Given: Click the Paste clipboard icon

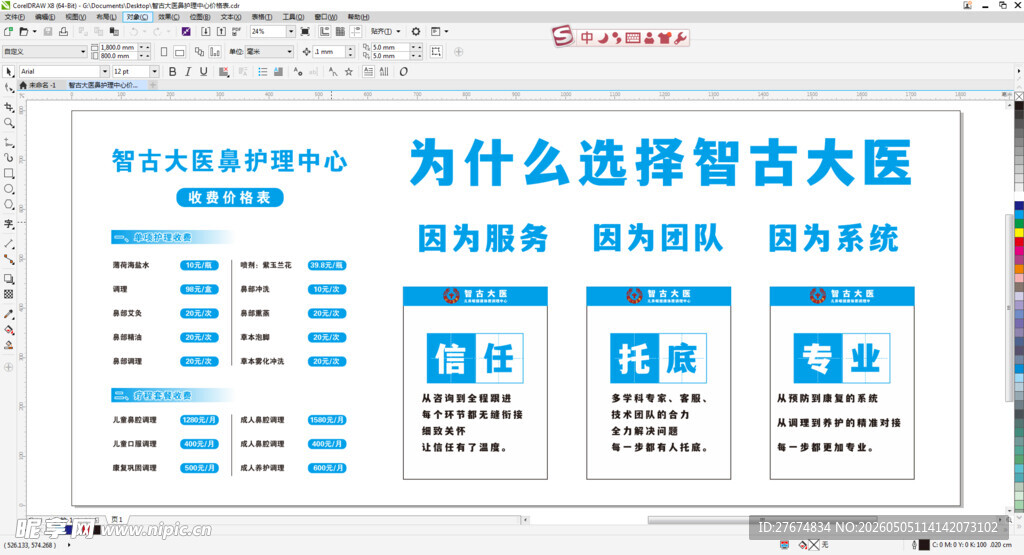Looking at the screenshot, I should (114, 31).
